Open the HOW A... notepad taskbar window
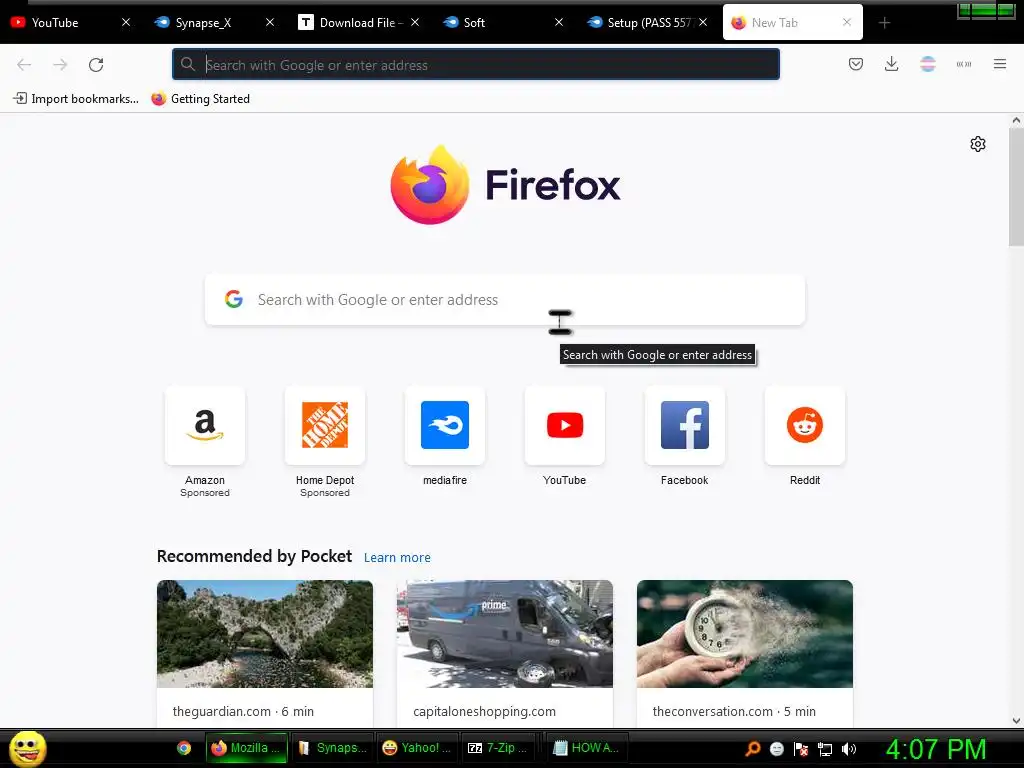The width and height of the screenshot is (1024, 768). point(586,748)
